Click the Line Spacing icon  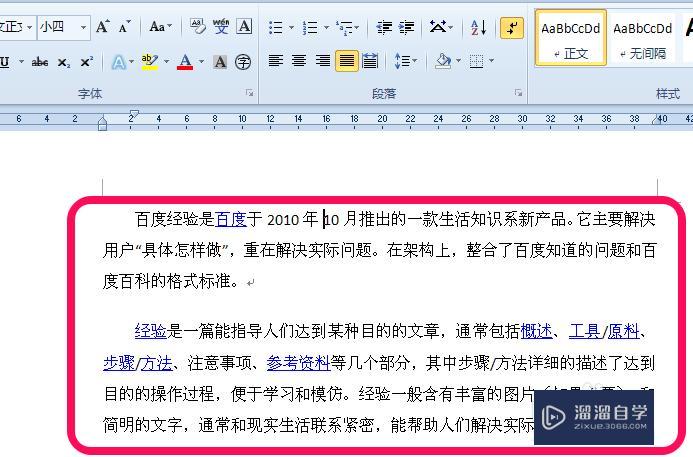(402, 61)
